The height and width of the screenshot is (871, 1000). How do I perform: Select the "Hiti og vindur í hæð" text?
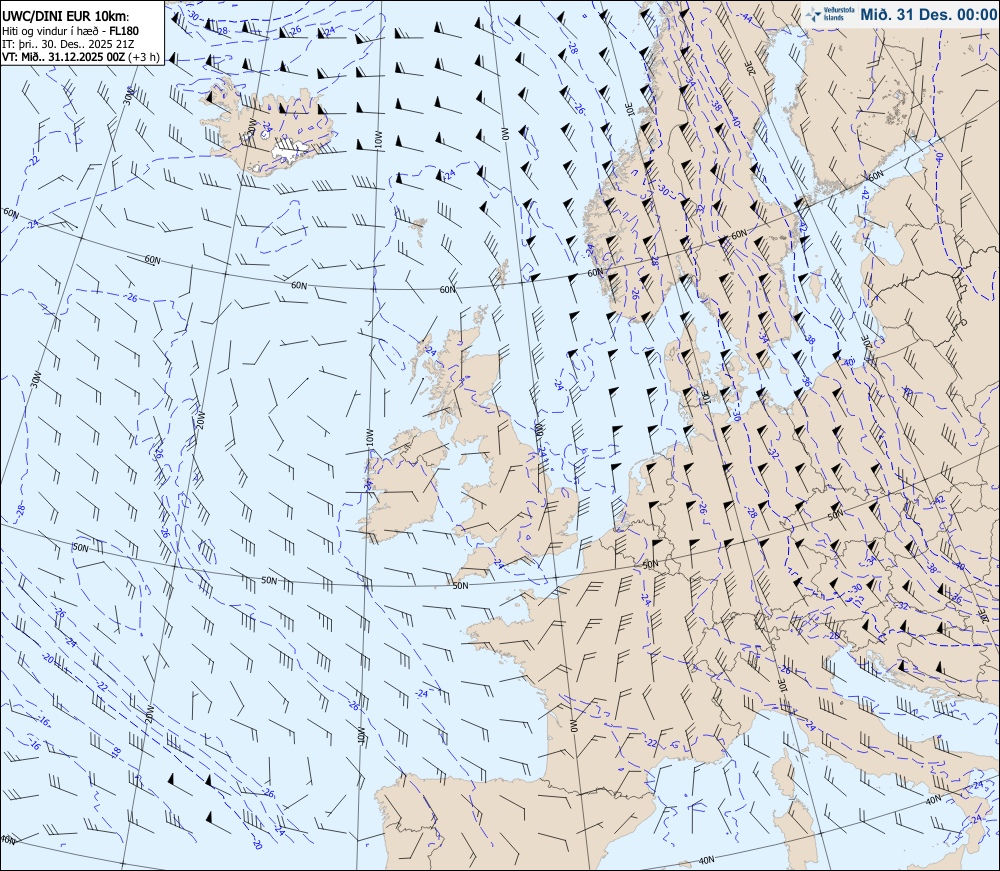[x=48, y=31]
